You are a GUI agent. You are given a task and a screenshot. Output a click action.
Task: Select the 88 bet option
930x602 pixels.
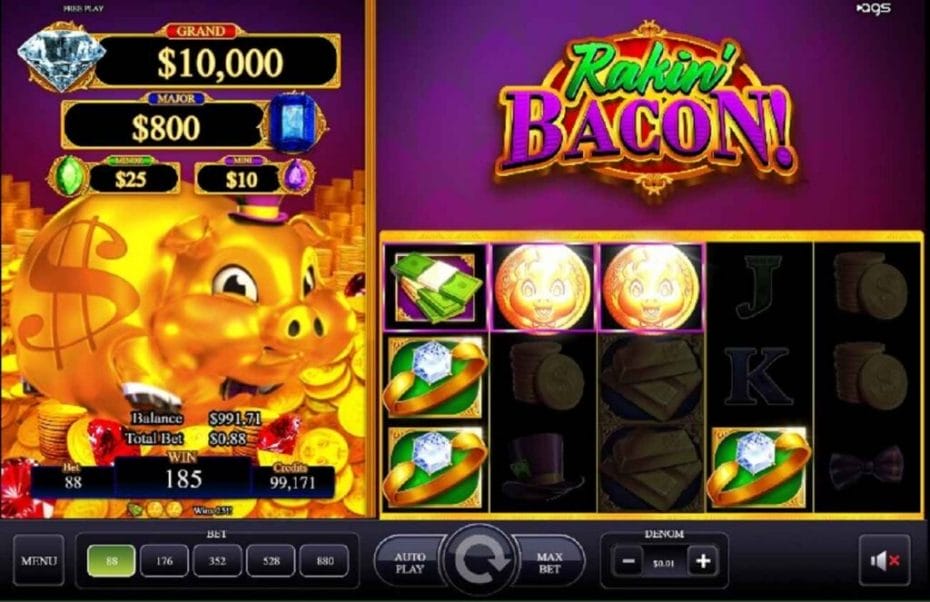coord(112,560)
